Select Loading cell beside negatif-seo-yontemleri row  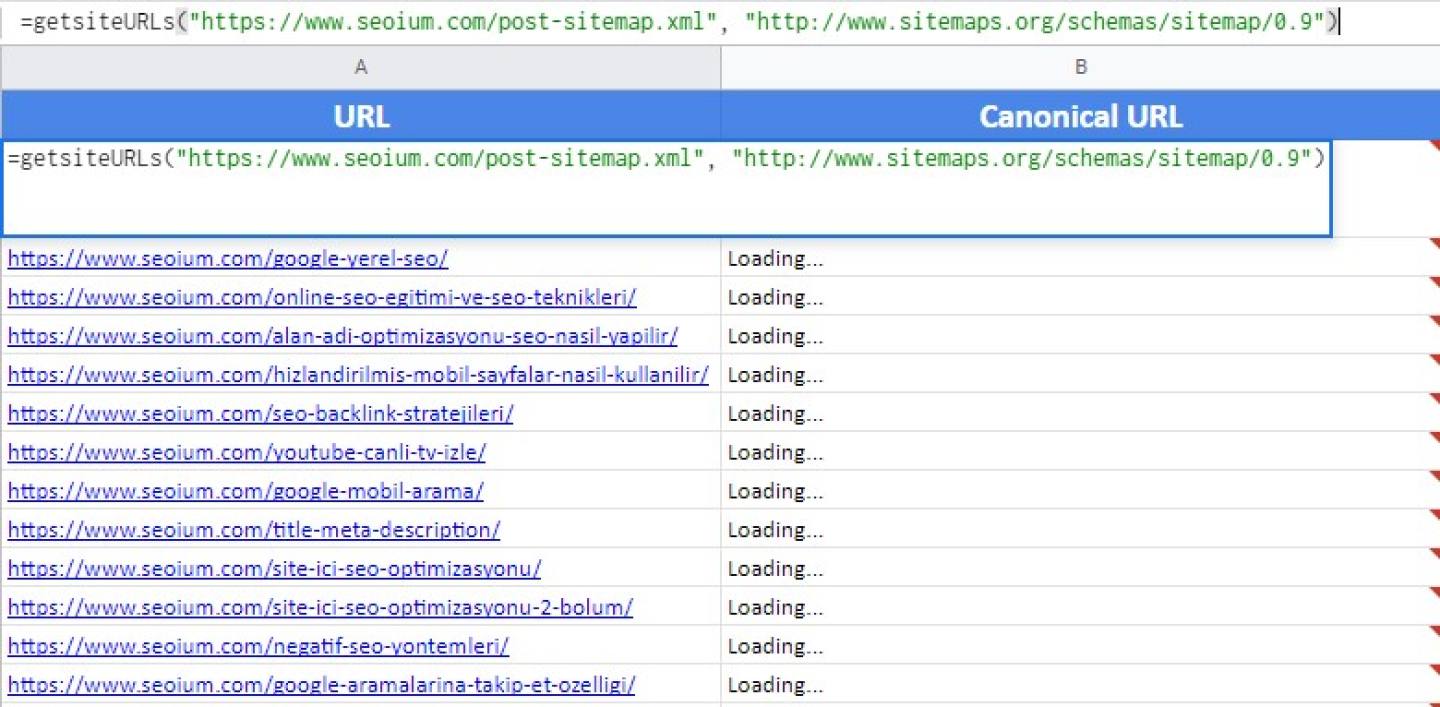[x=1081, y=646]
